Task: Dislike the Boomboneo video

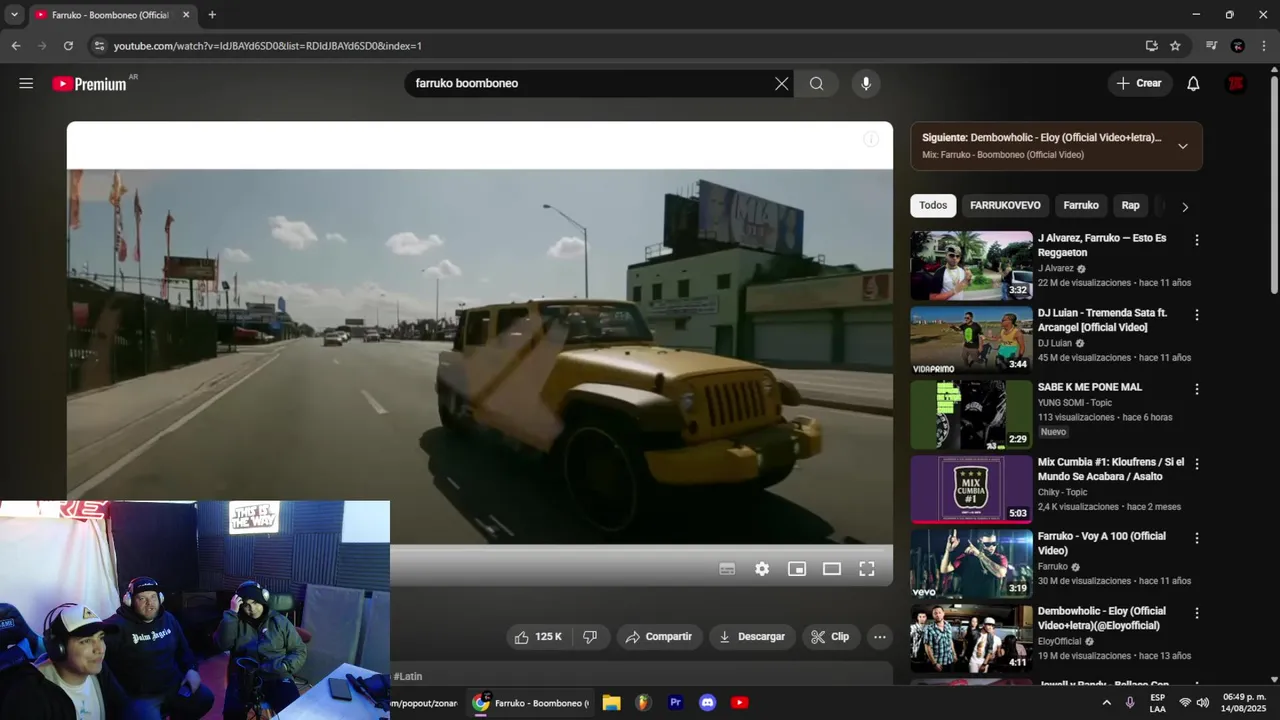Action: (590, 637)
